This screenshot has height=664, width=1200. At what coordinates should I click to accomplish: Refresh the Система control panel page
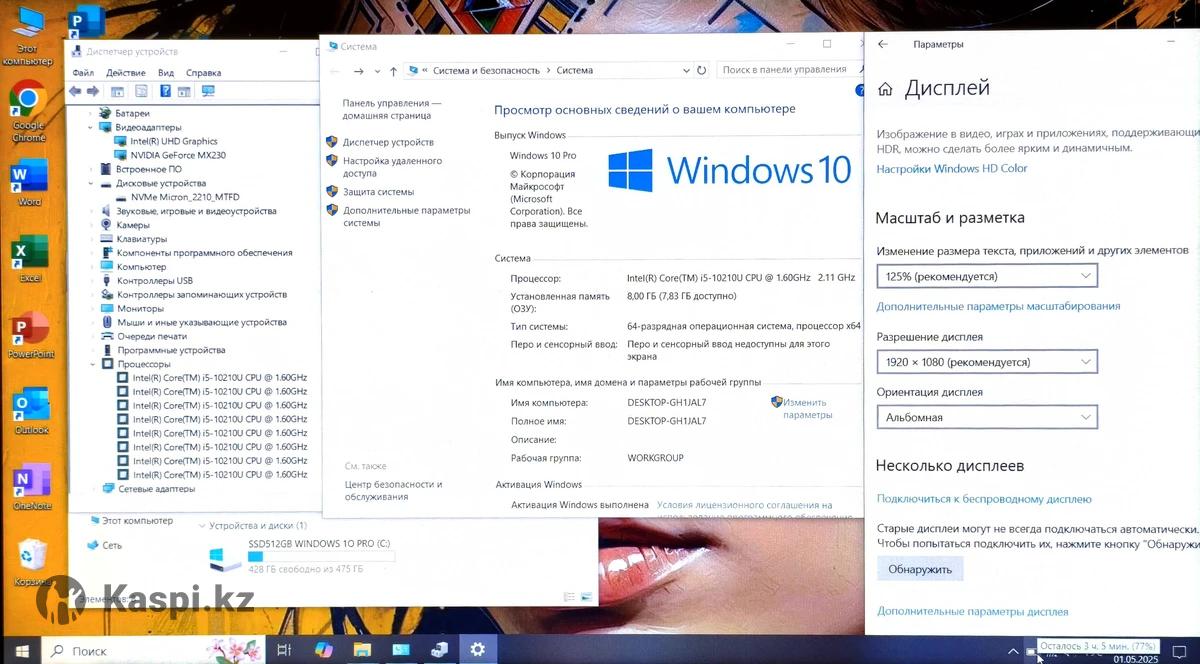point(702,70)
